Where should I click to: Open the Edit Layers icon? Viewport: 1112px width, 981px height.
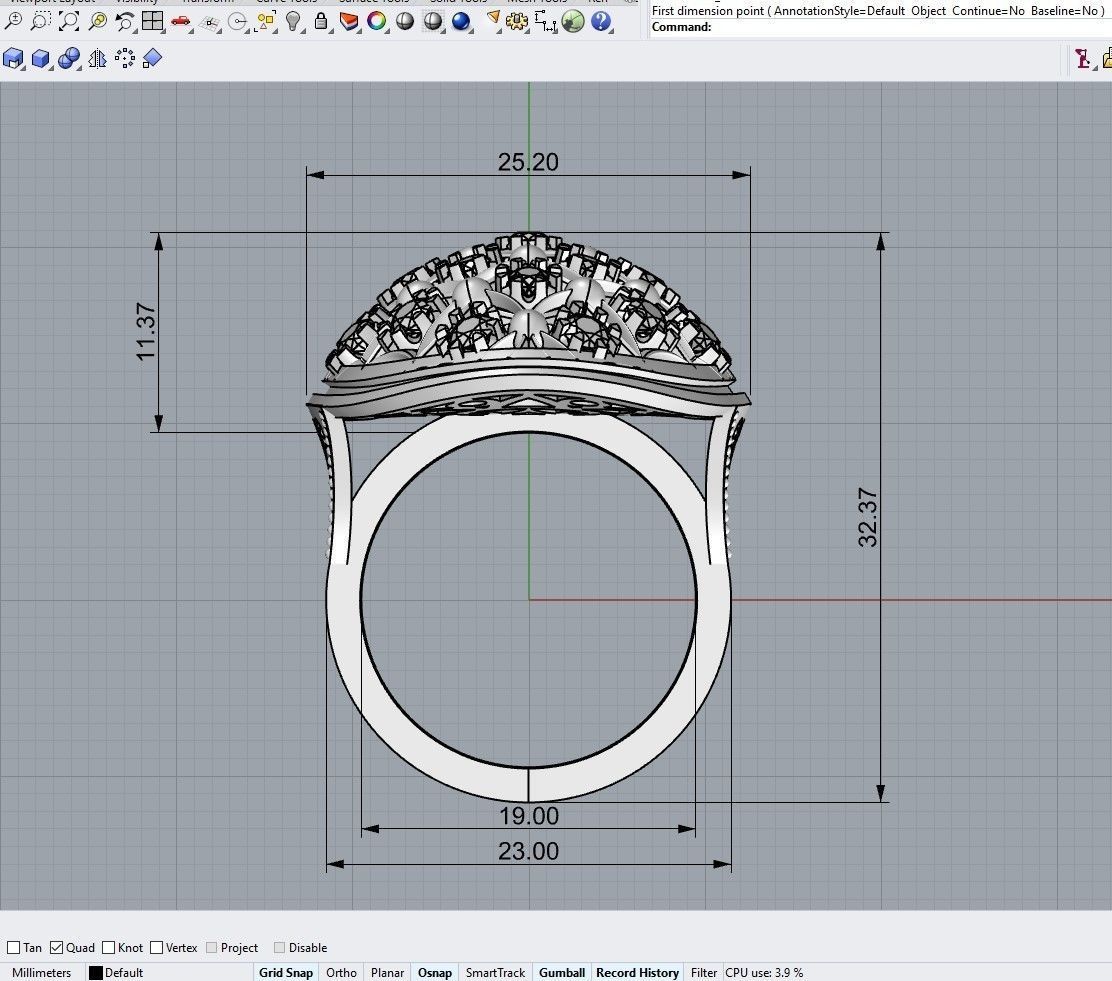(349, 21)
